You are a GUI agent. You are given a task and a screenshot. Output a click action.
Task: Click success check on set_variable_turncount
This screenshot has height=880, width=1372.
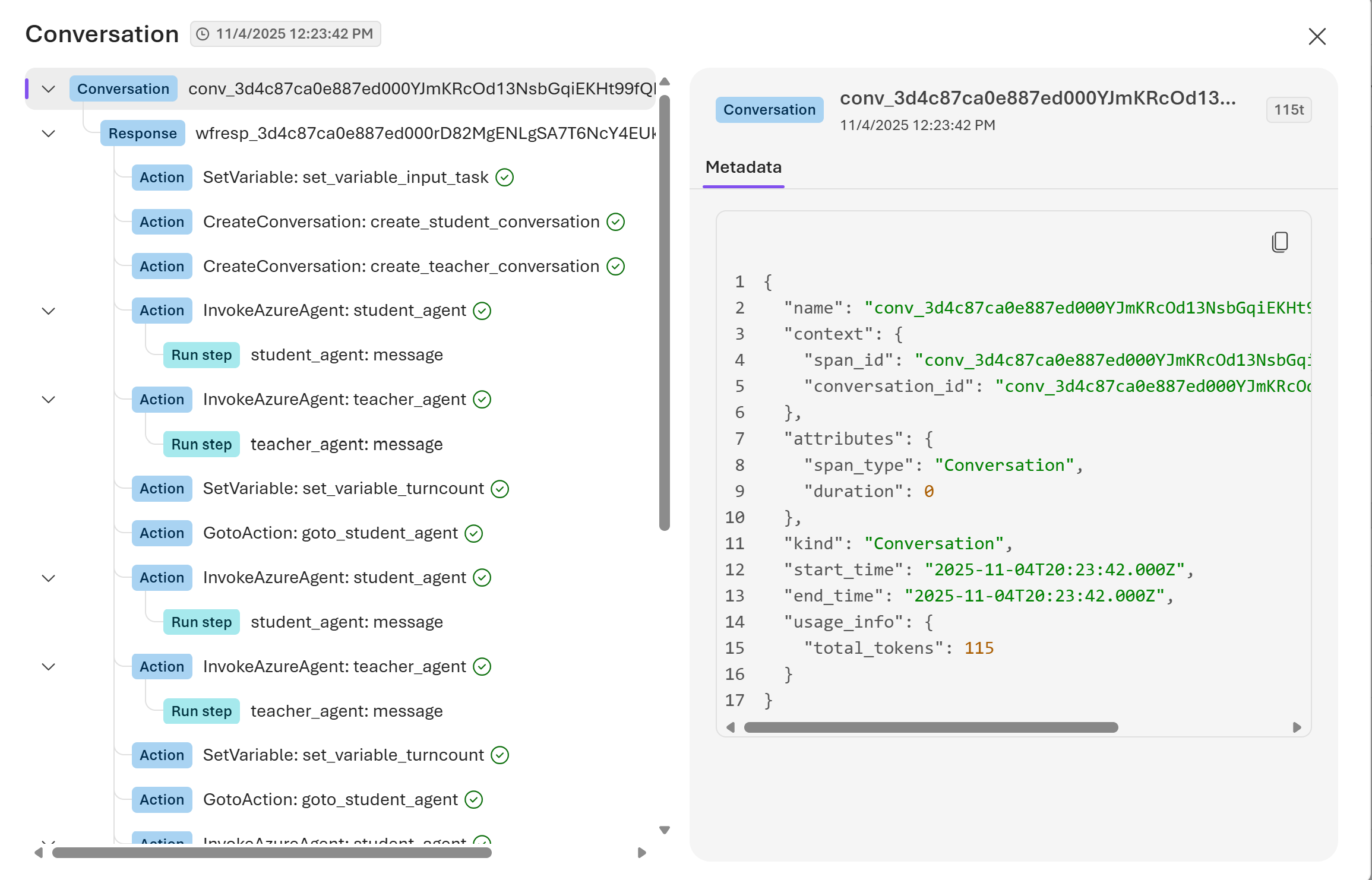point(500,488)
